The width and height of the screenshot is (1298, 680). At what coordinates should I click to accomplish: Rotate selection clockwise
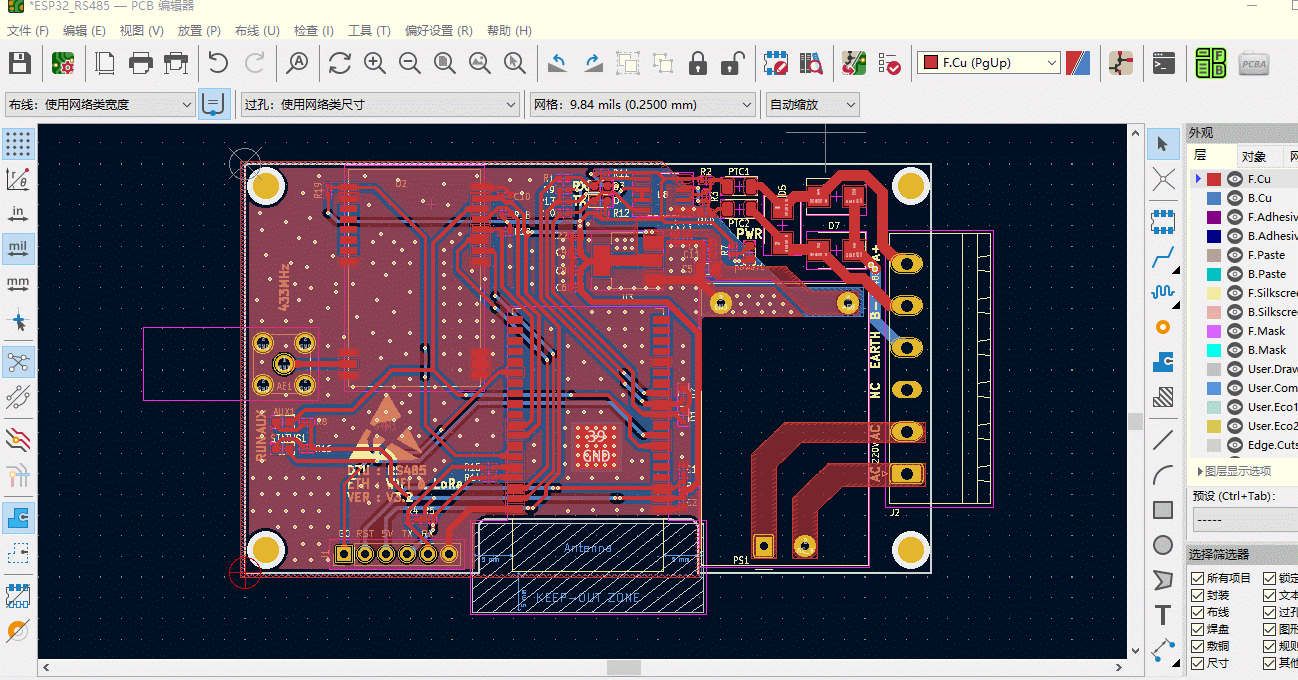pos(593,64)
